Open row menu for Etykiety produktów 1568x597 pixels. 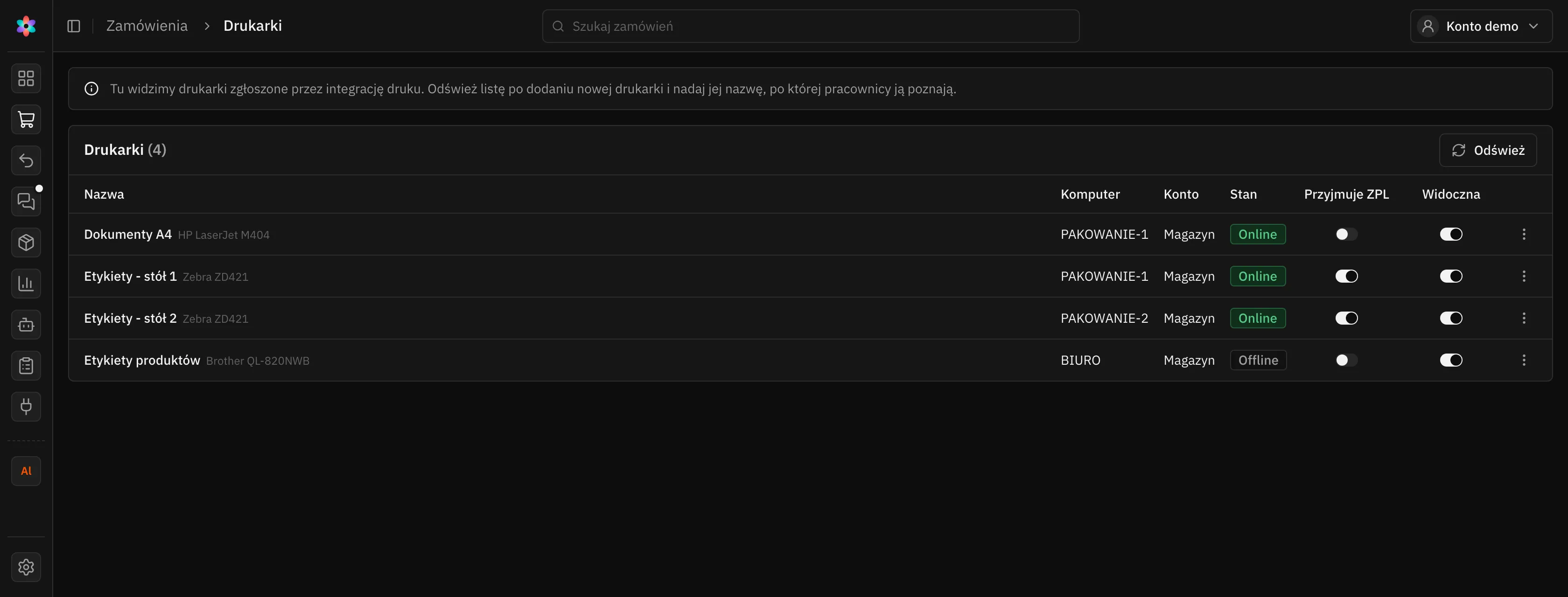[x=1524, y=360]
